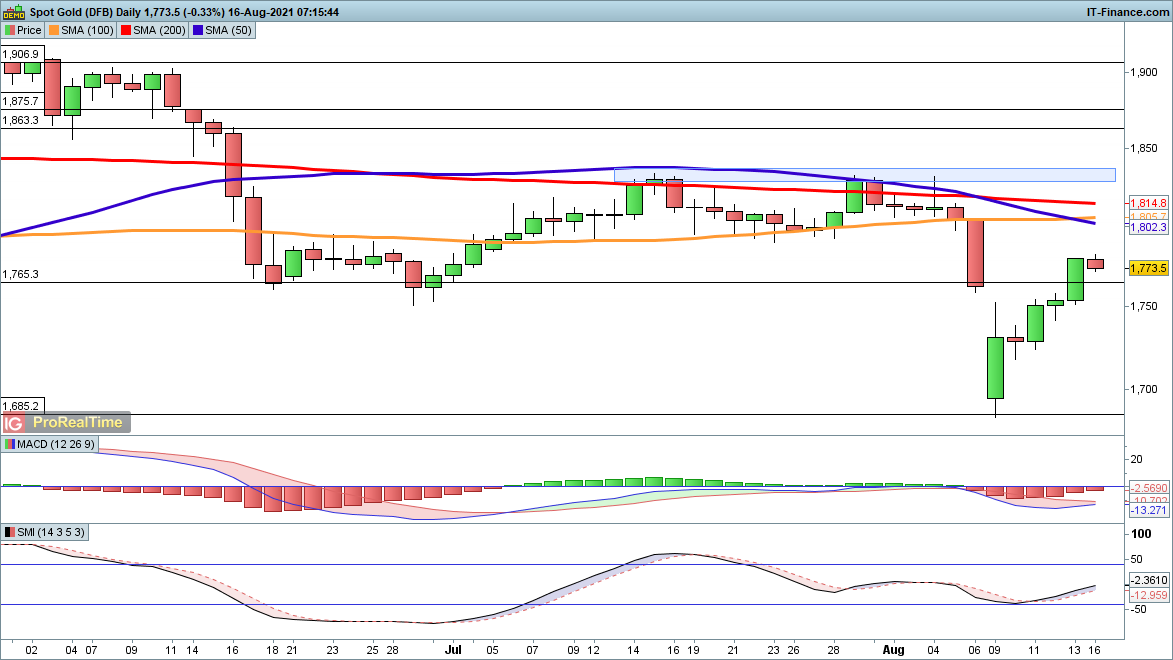Click the SMI indicator color icon
Image resolution: width=1173 pixels, height=660 pixels.
point(10,532)
